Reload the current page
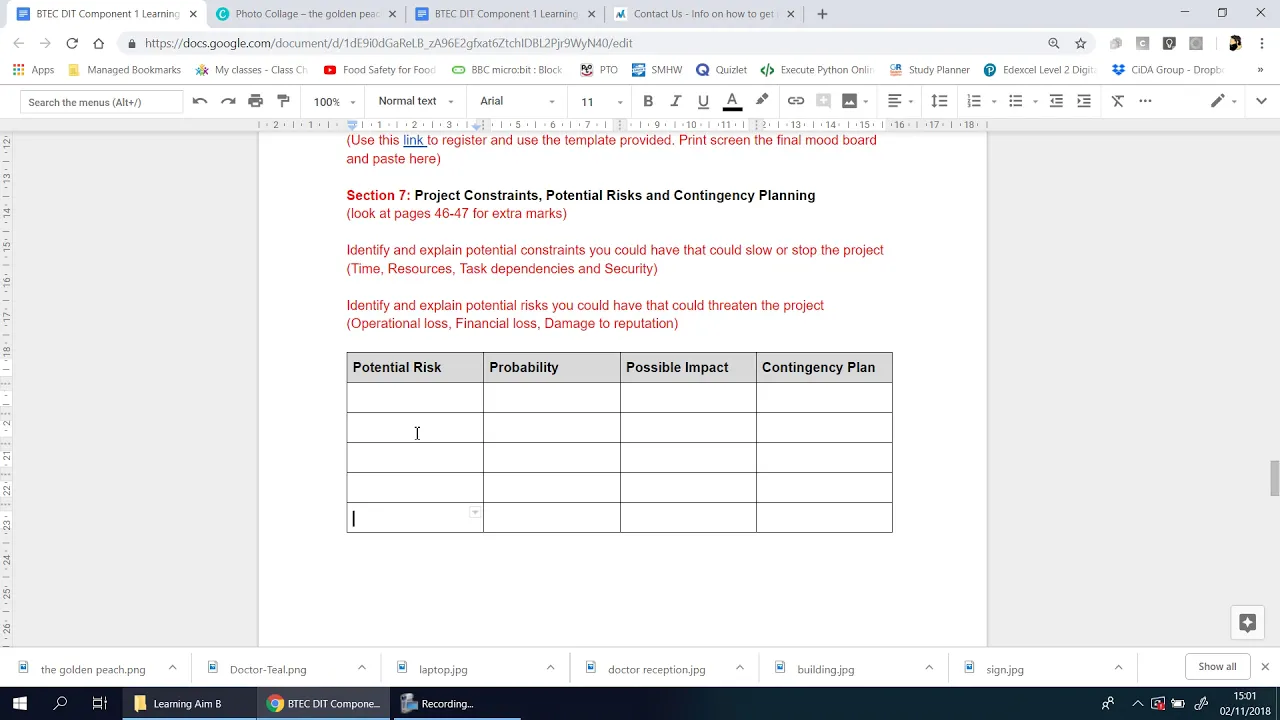Viewport: 1280px width, 720px height. (x=72, y=43)
